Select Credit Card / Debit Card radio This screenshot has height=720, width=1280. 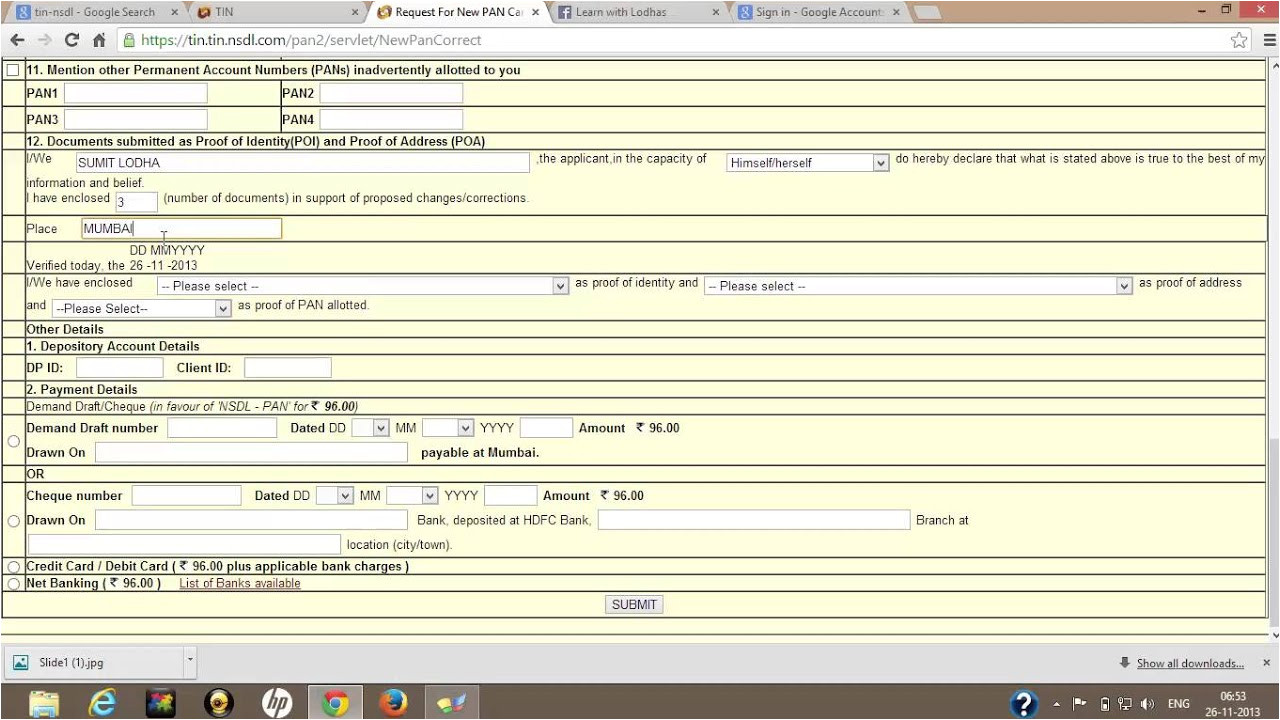coord(13,567)
